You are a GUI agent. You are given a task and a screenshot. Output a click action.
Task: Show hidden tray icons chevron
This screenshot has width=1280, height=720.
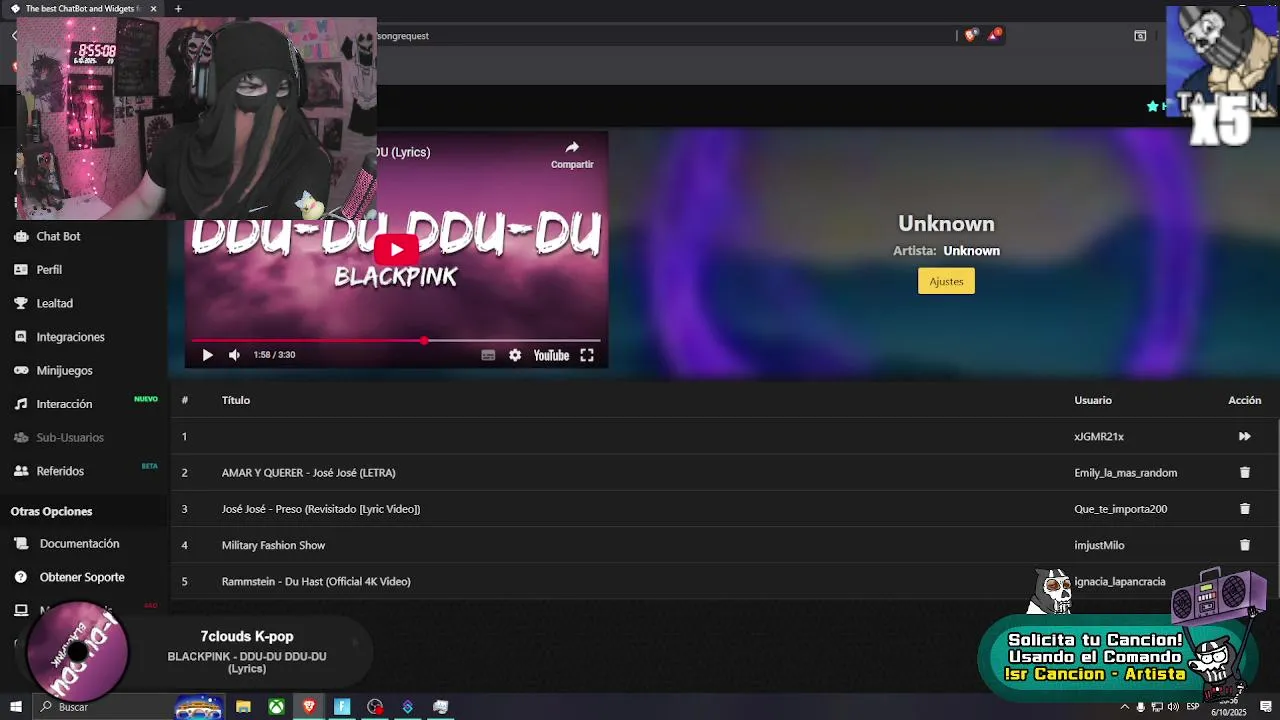pos(1124,707)
